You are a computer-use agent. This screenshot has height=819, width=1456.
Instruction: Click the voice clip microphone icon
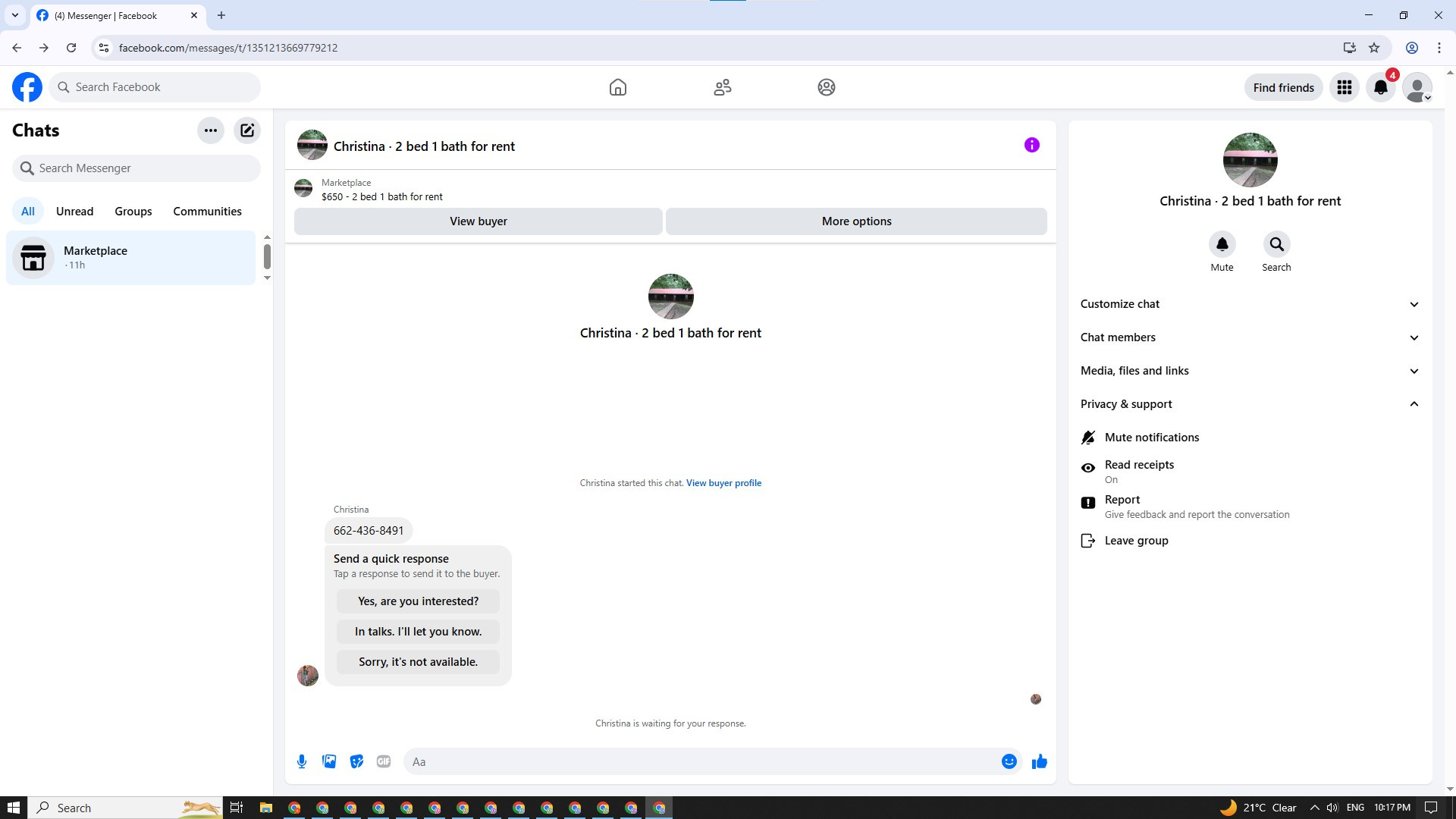[x=302, y=761]
